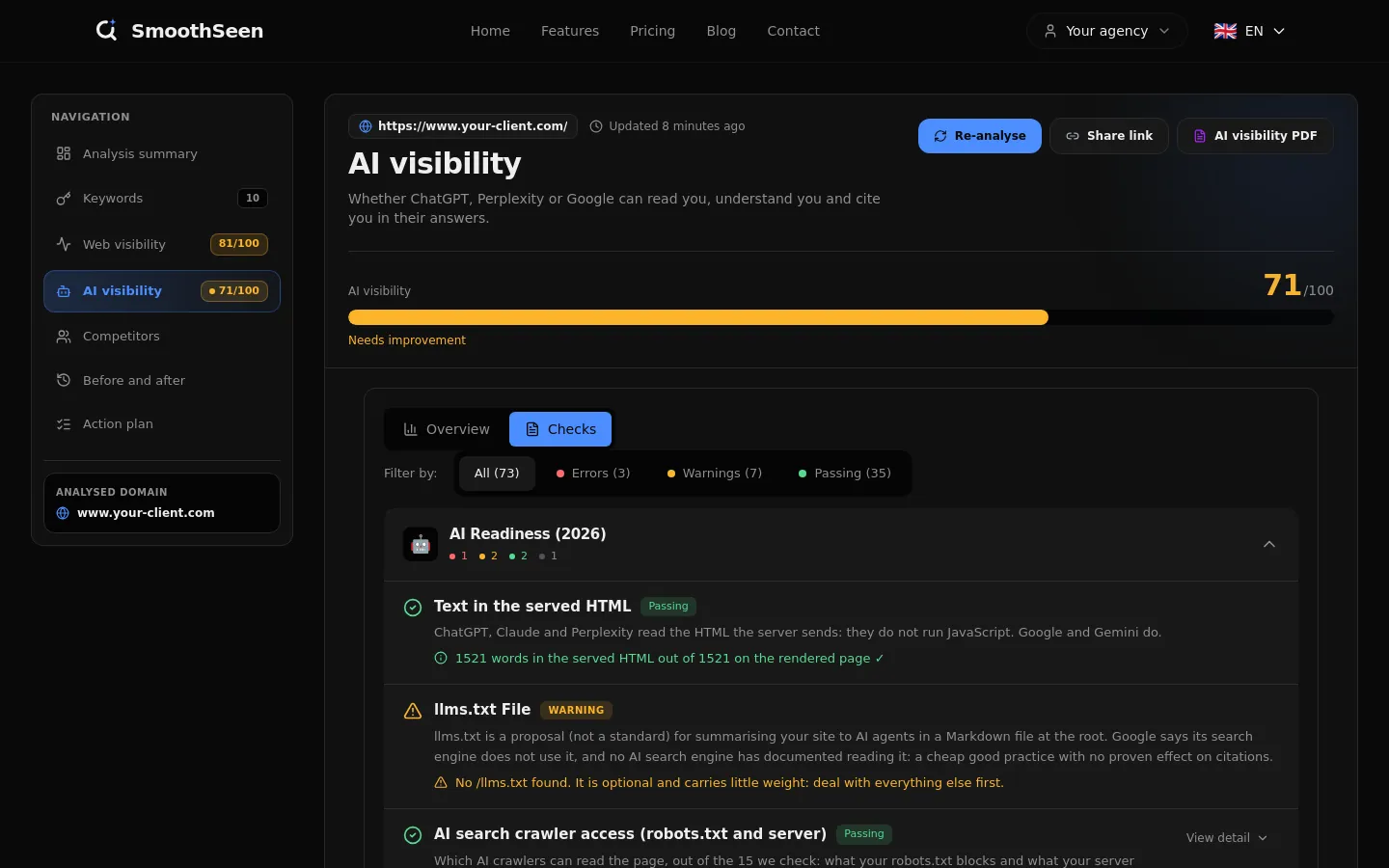Open Competitors in sidebar
The image size is (1389, 868).
pyautogui.click(x=162, y=337)
